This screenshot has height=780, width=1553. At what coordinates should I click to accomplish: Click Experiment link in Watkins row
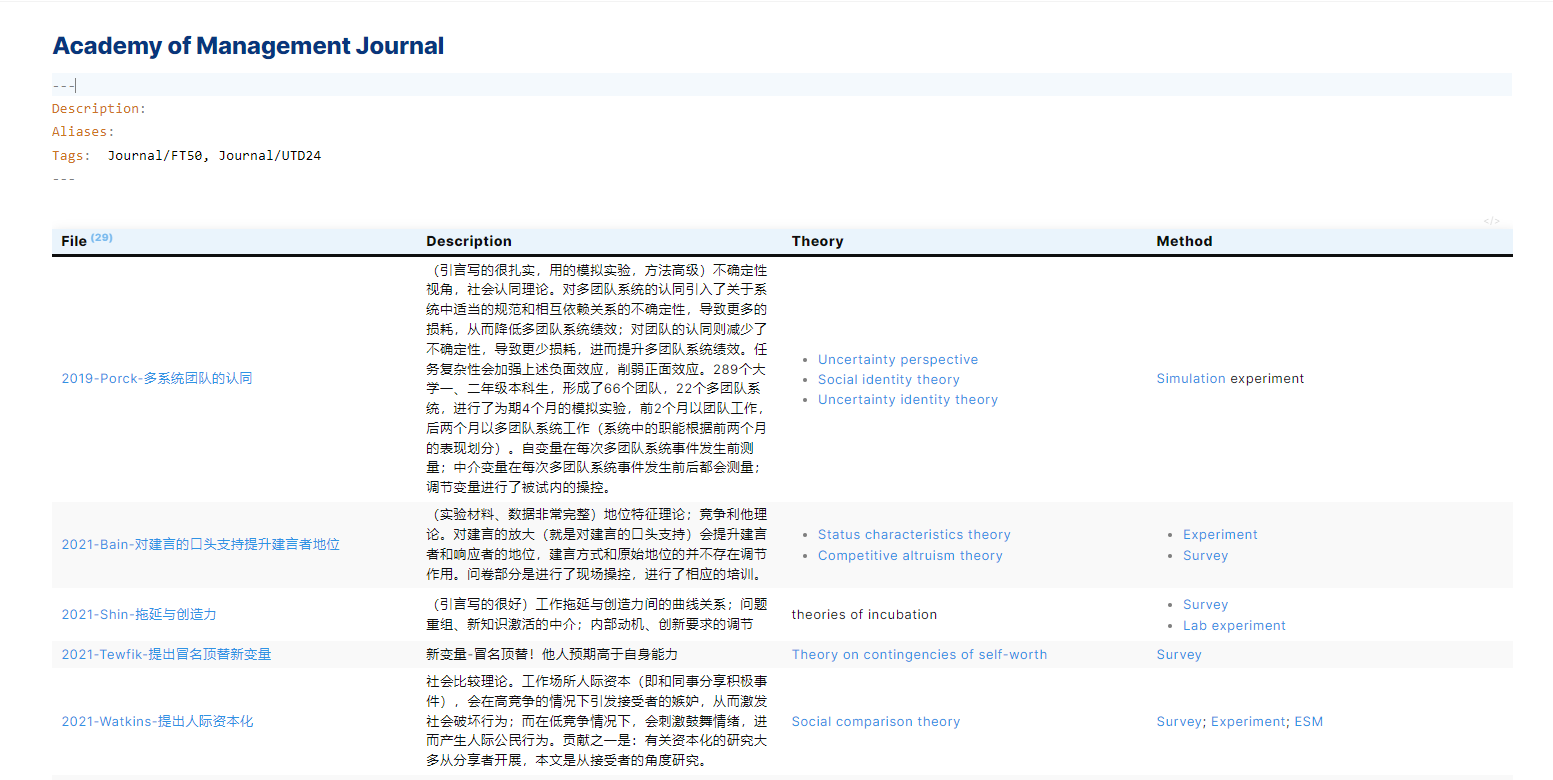click(x=1248, y=721)
